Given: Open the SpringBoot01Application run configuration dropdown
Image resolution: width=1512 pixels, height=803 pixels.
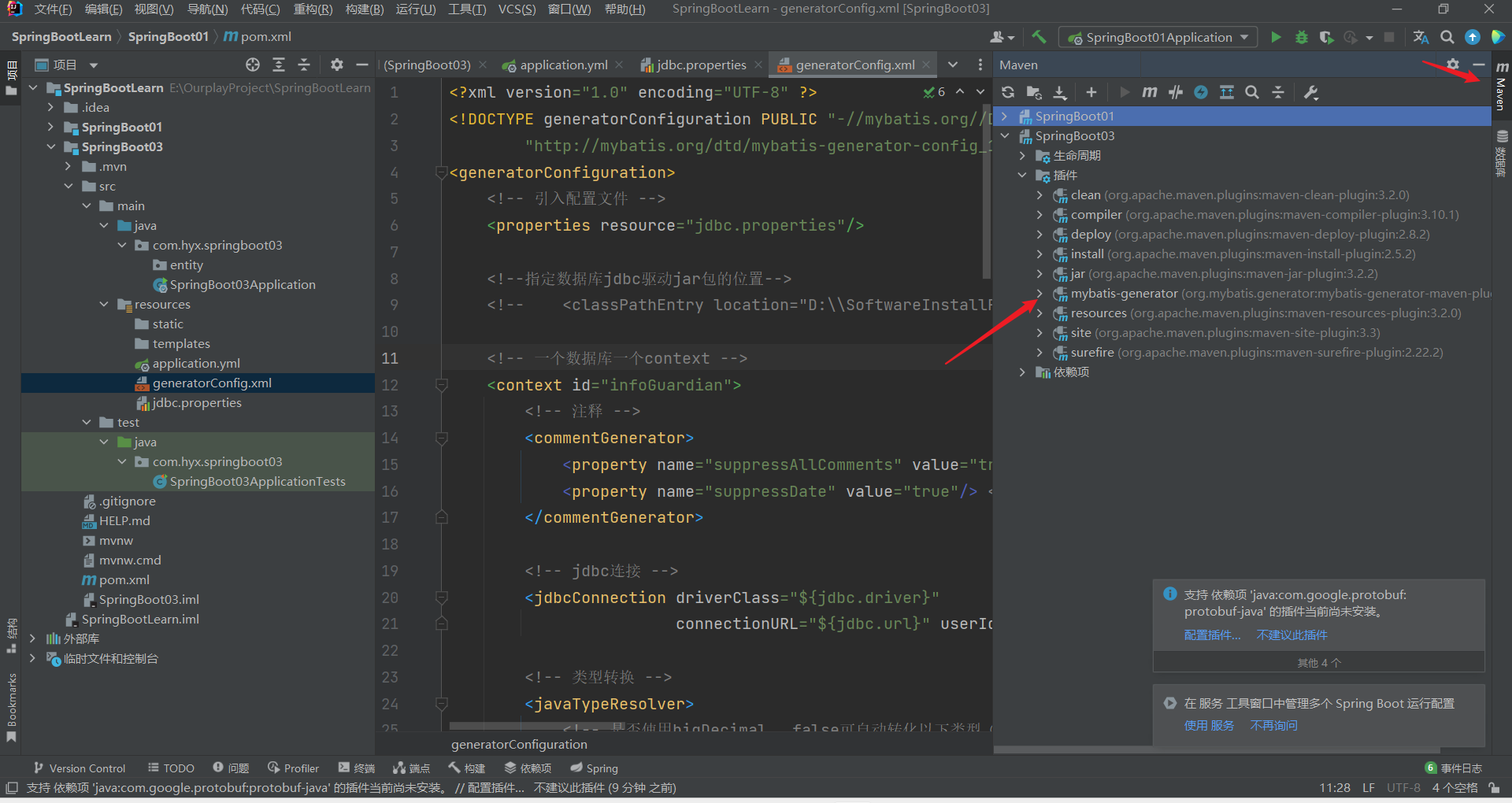Looking at the screenshot, I should (1158, 37).
